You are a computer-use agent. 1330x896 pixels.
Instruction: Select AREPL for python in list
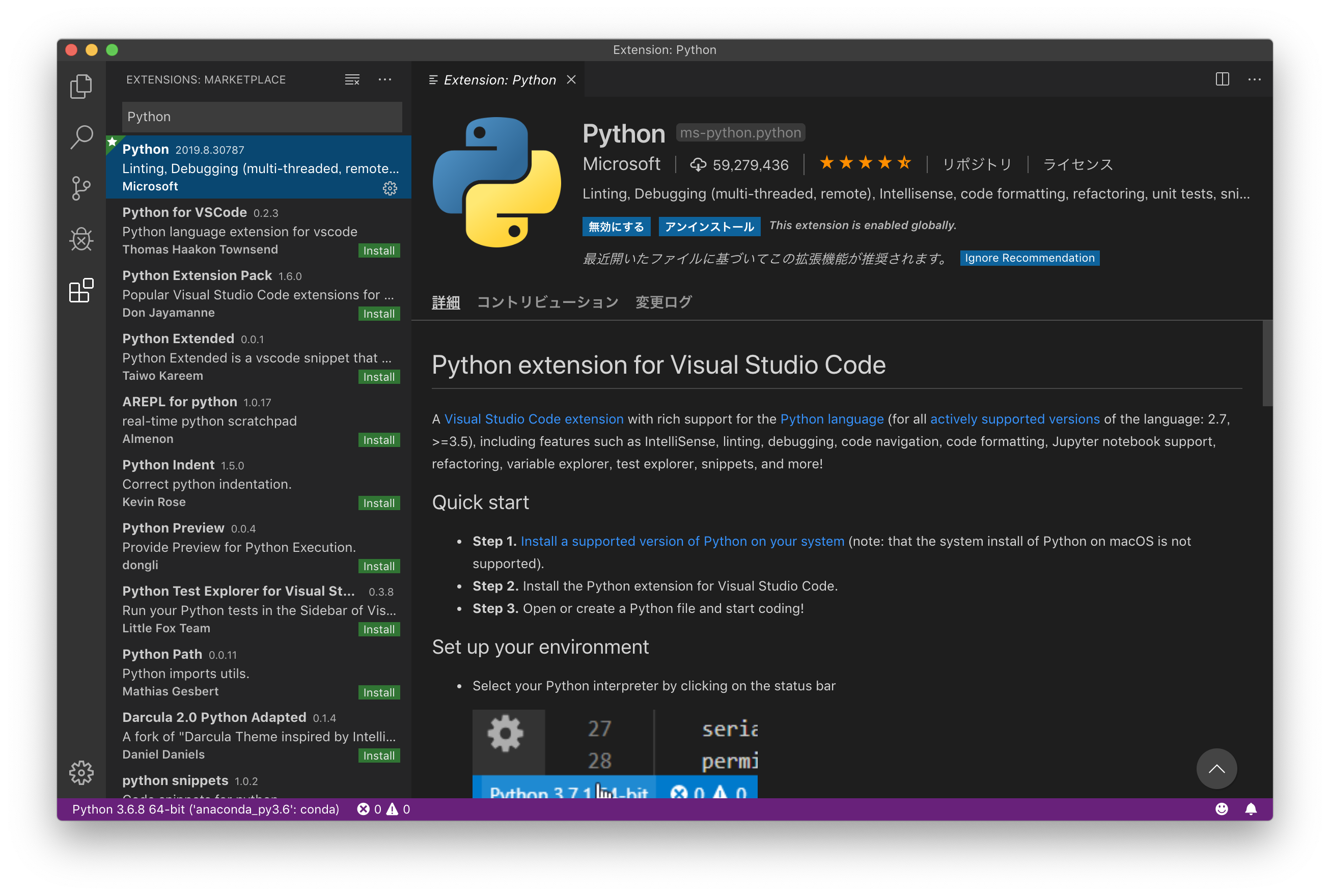coord(258,419)
